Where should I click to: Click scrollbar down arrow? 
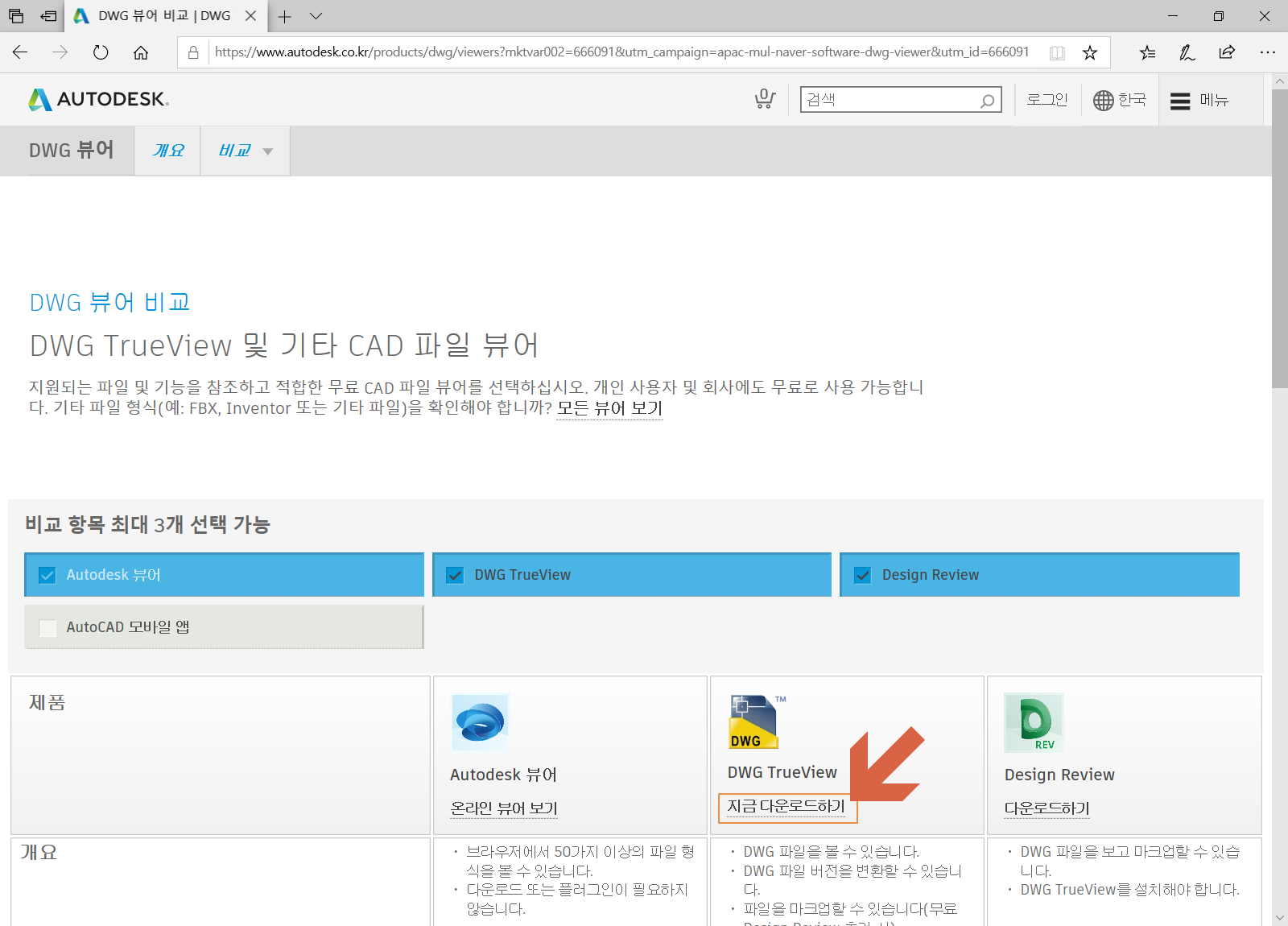click(x=1280, y=918)
